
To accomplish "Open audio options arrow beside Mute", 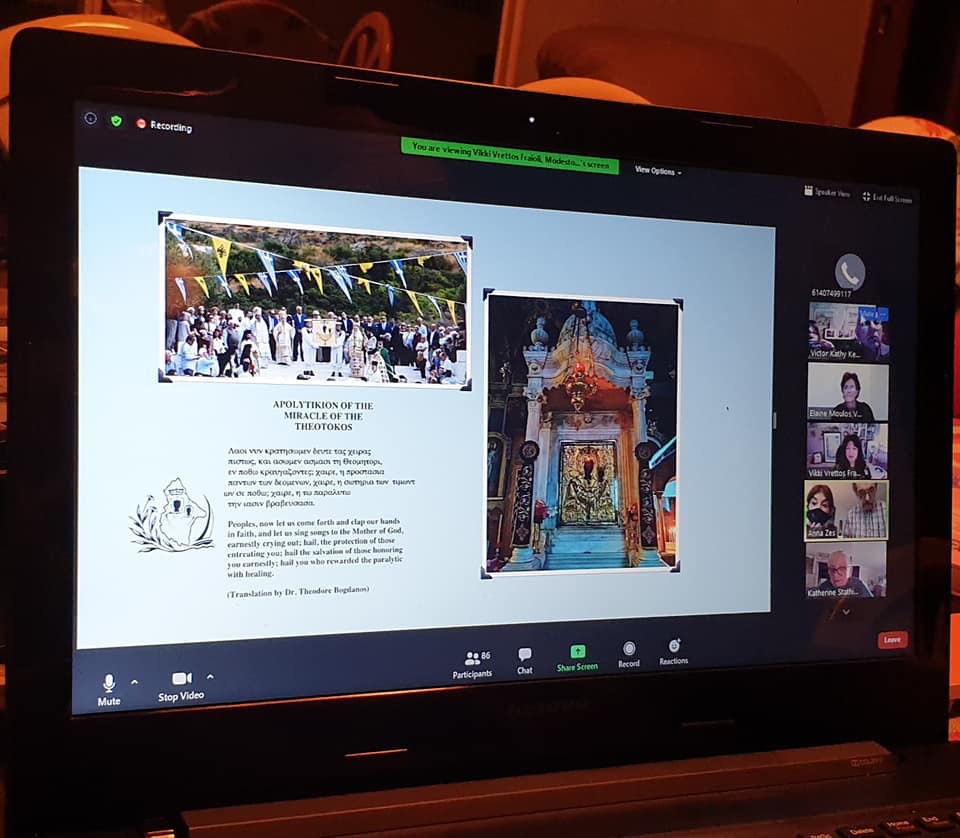I will (x=135, y=681).
